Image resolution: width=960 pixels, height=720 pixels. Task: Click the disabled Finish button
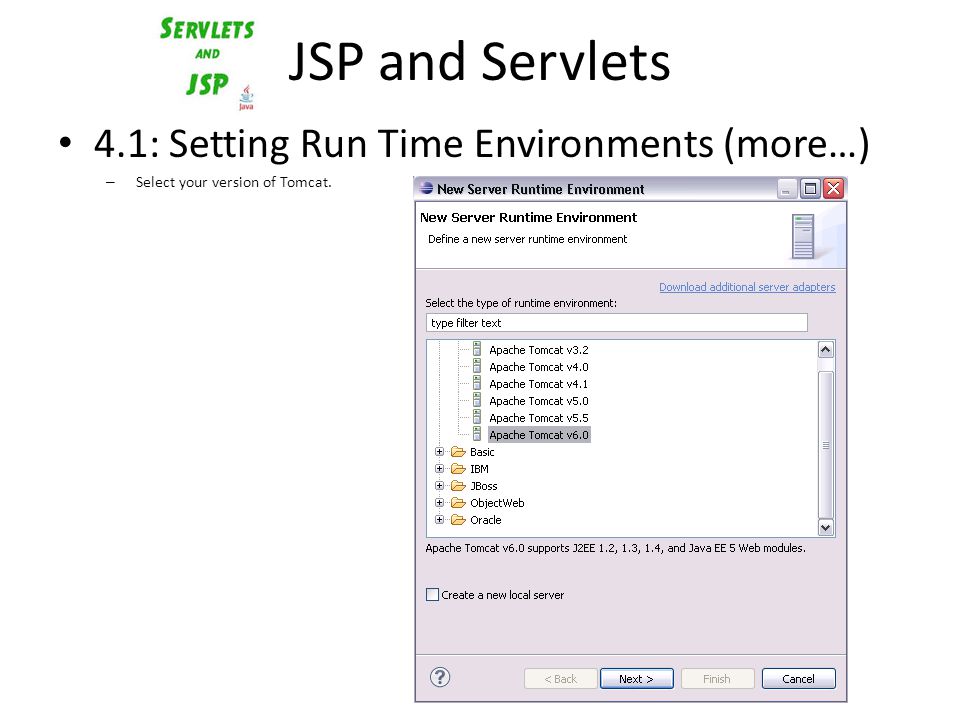[718, 678]
